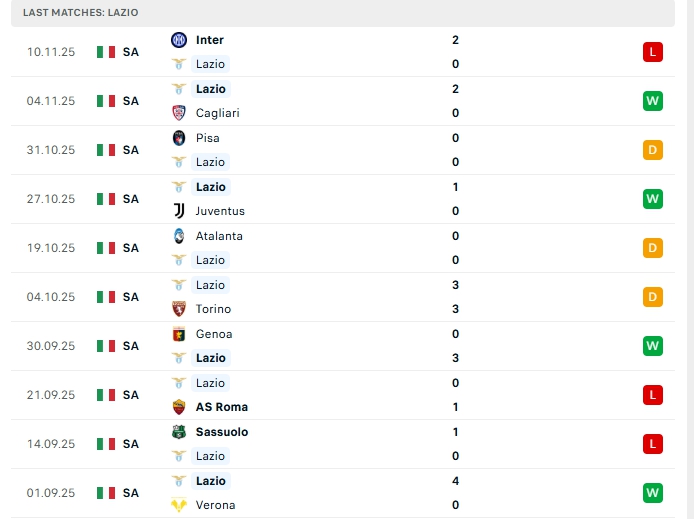The width and height of the screenshot is (694, 519).
Task: Select the red L badge for Inter match
Action: tap(653, 52)
